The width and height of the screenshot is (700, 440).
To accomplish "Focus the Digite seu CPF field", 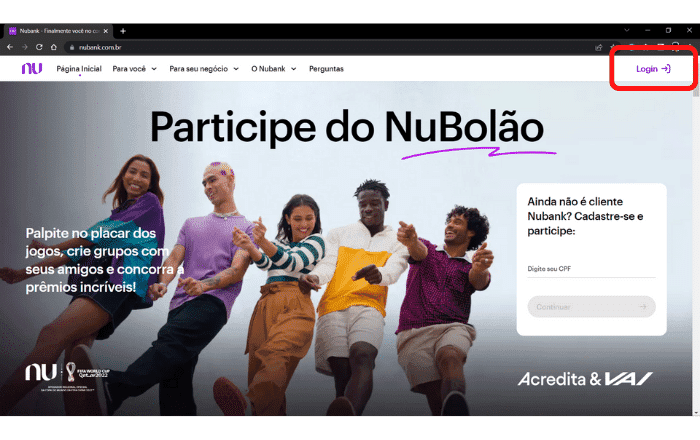I will coord(592,269).
